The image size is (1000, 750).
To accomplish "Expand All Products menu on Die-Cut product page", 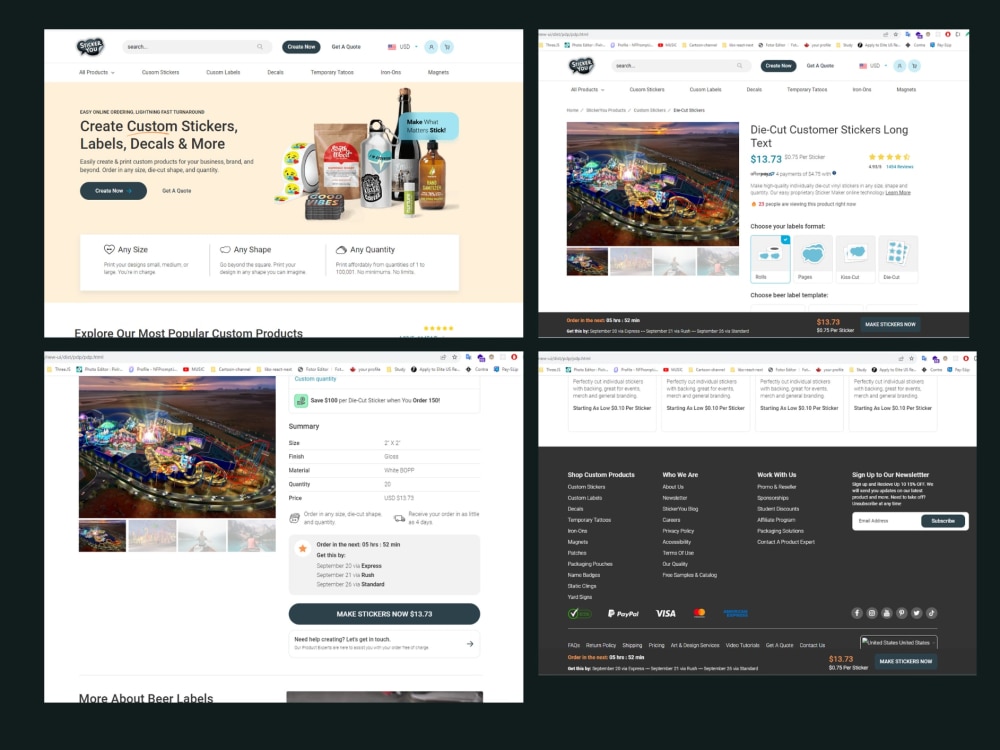I will 587,89.
